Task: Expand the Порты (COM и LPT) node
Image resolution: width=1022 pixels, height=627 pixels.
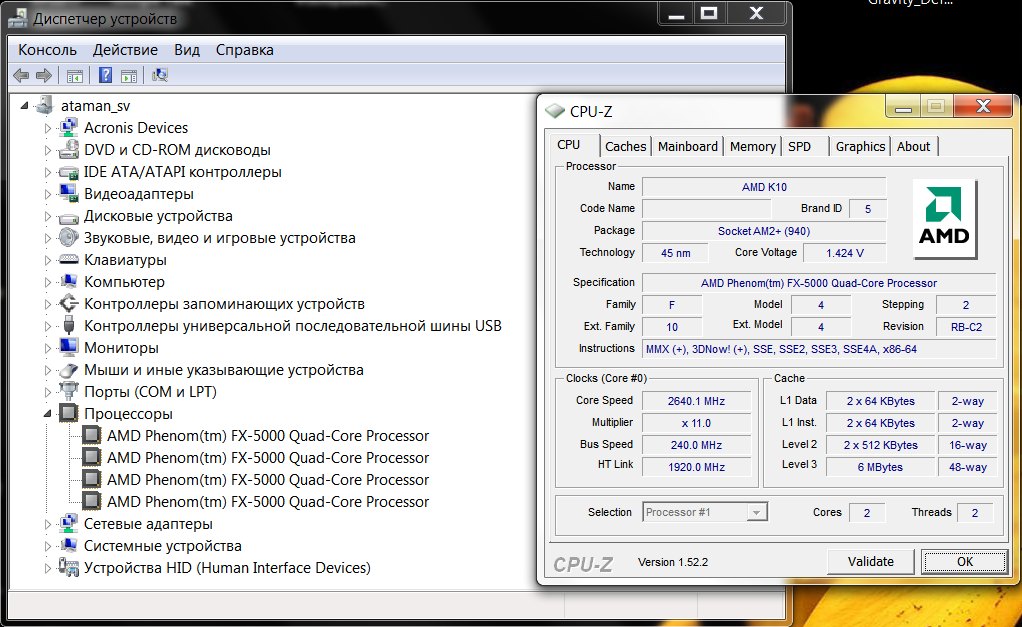Action: tap(48, 392)
